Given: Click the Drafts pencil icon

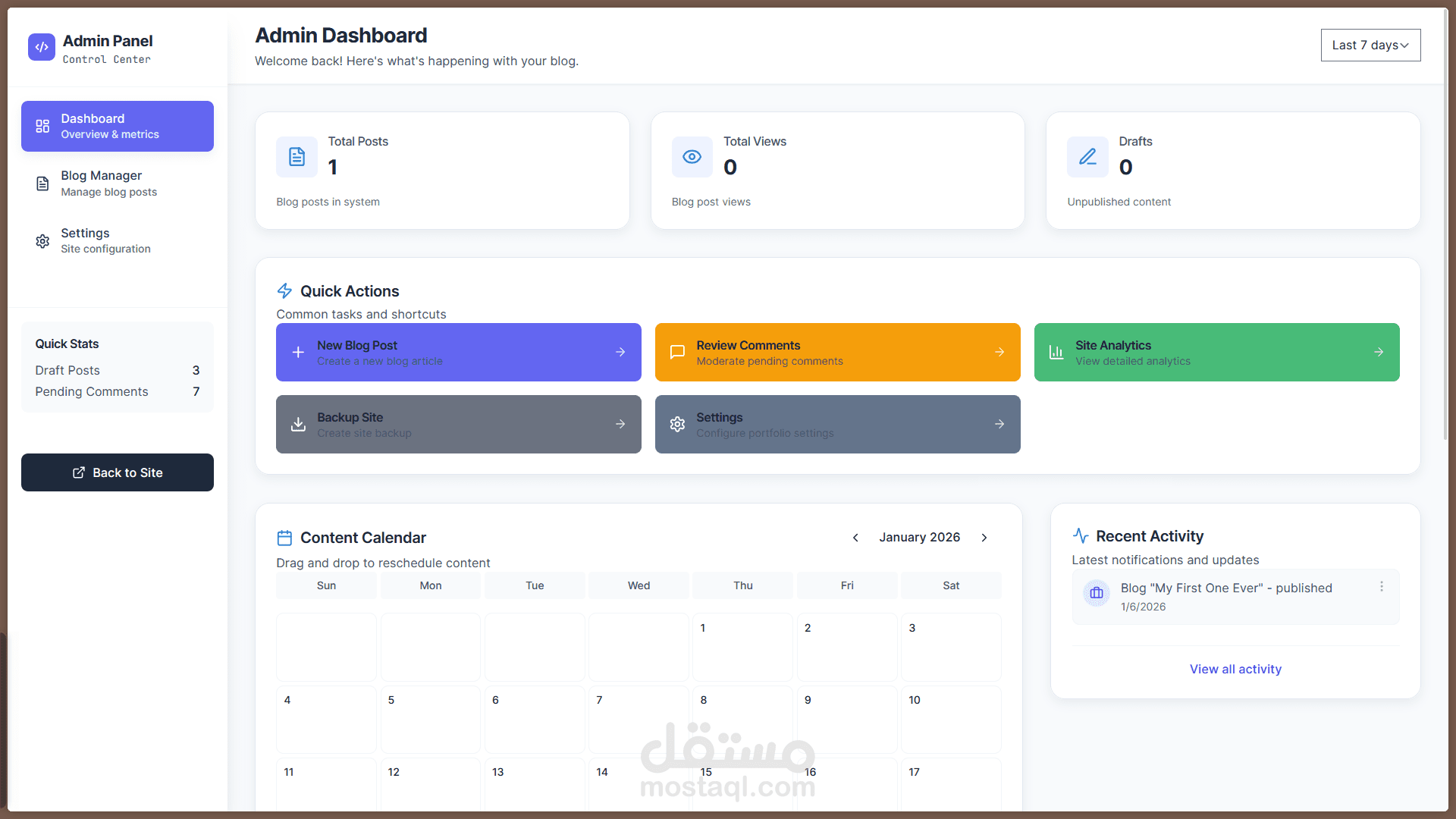Looking at the screenshot, I should click(1087, 157).
